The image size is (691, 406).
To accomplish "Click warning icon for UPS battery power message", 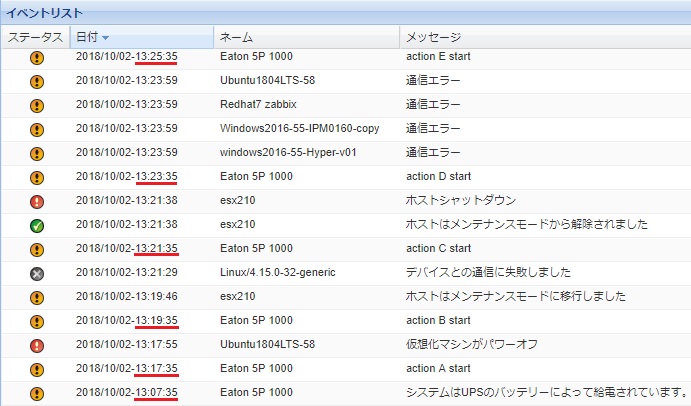I will point(36,393).
